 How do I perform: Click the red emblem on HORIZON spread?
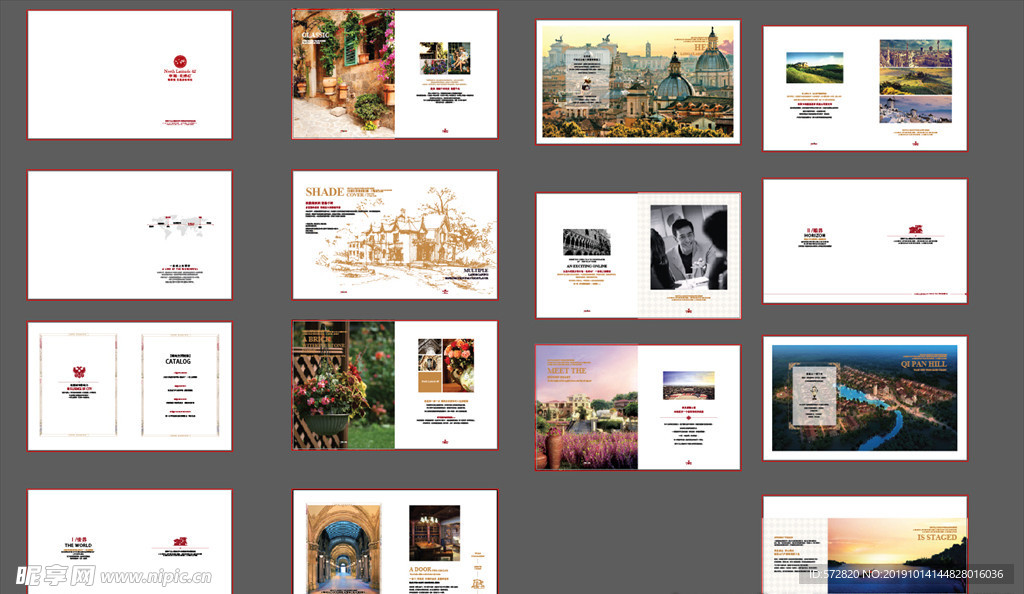coord(914,231)
